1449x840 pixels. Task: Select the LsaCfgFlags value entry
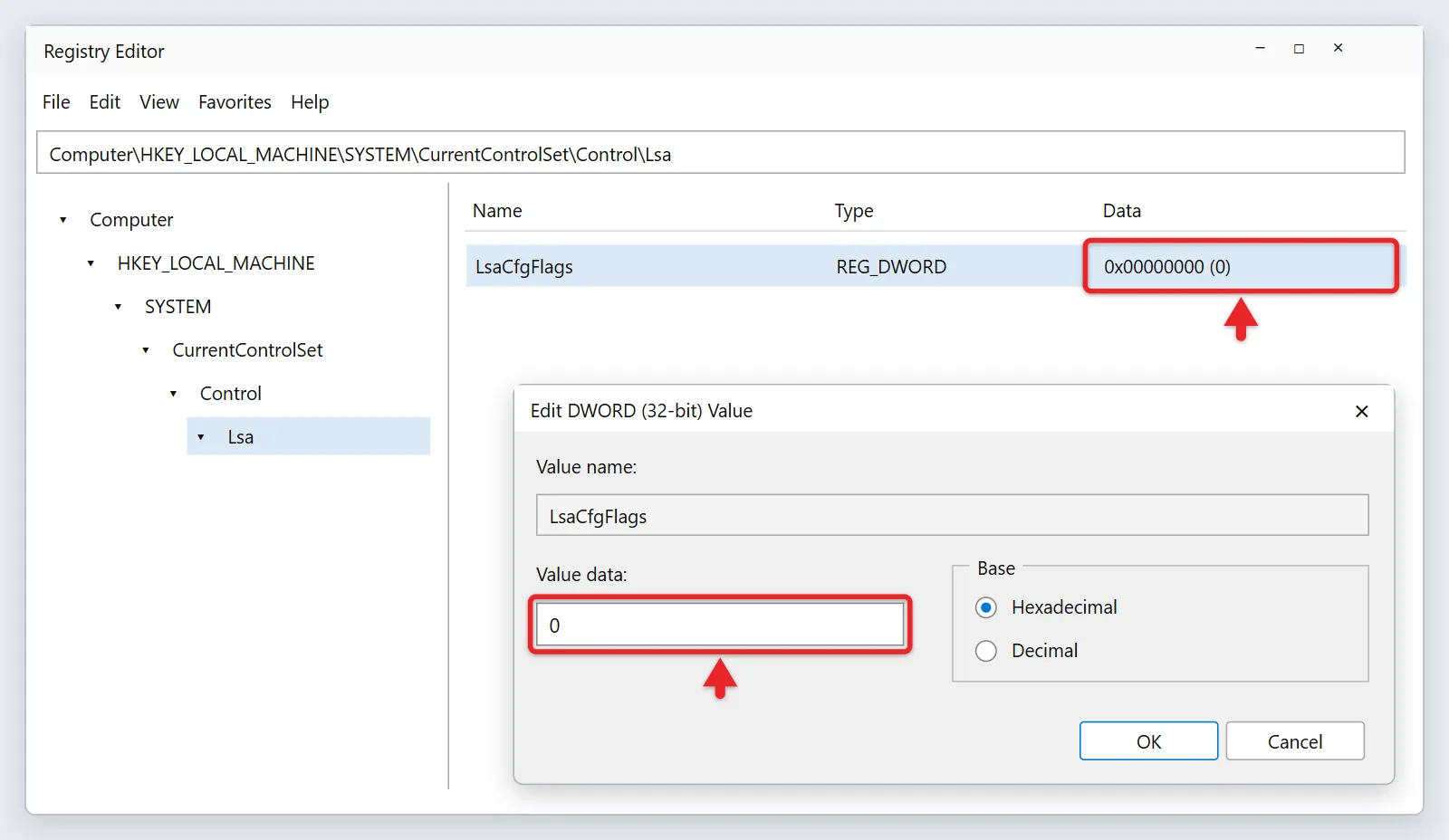click(x=524, y=267)
